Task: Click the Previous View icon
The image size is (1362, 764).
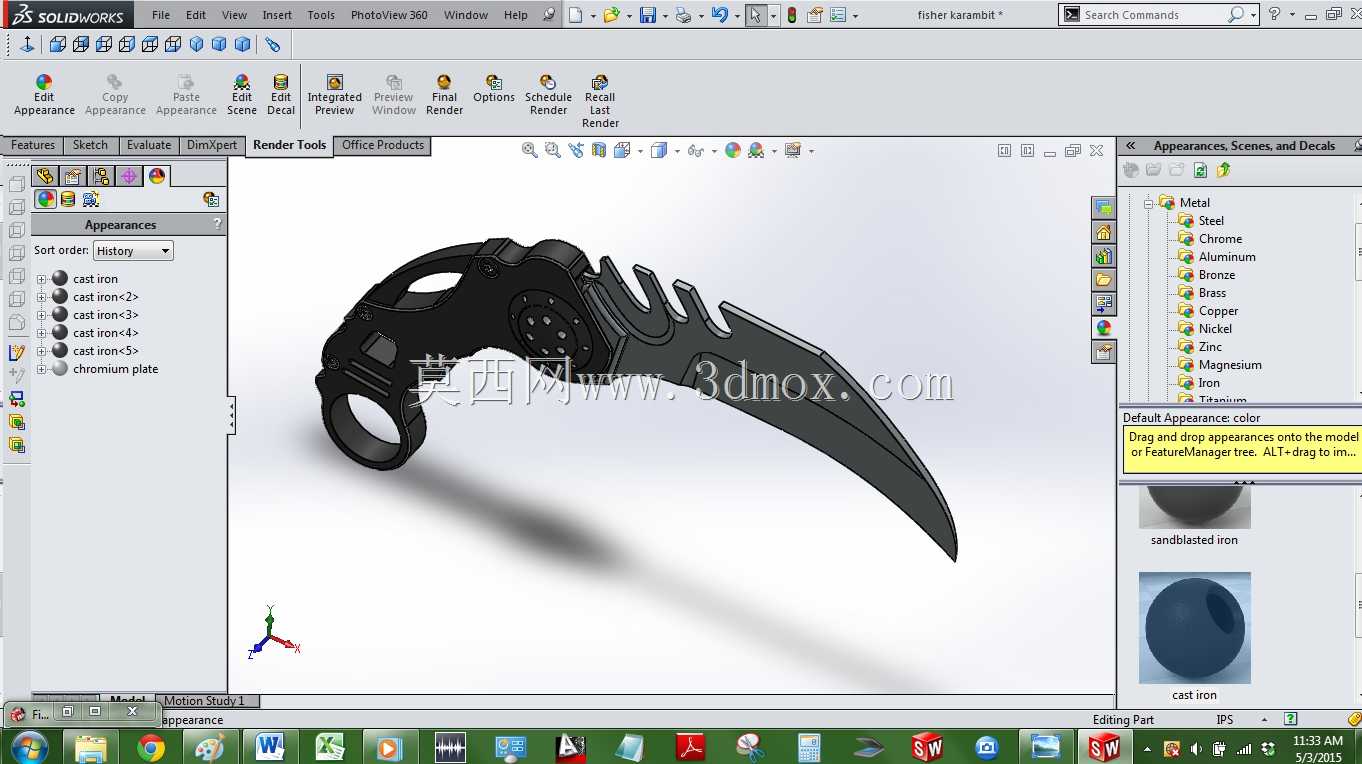Action: pos(576,150)
